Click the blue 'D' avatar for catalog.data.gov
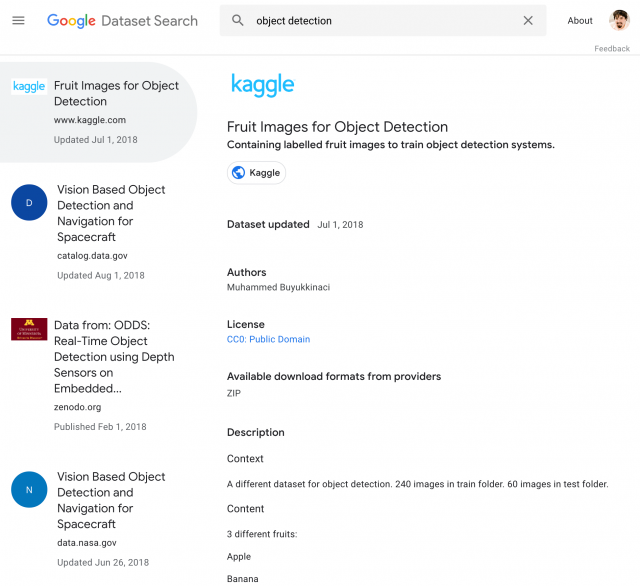This screenshot has height=586, width=640. [29, 203]
